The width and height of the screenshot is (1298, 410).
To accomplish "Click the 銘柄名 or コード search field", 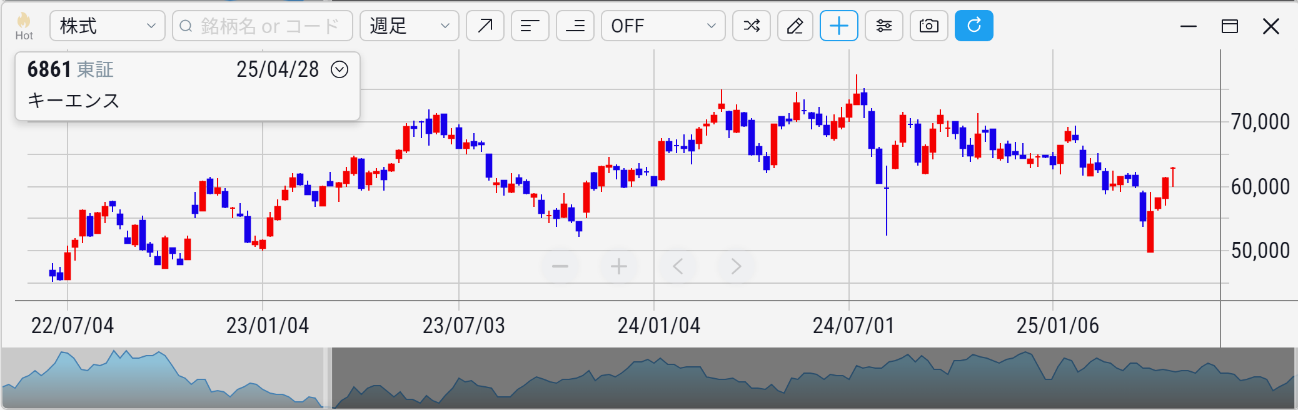I will [262, 26].
